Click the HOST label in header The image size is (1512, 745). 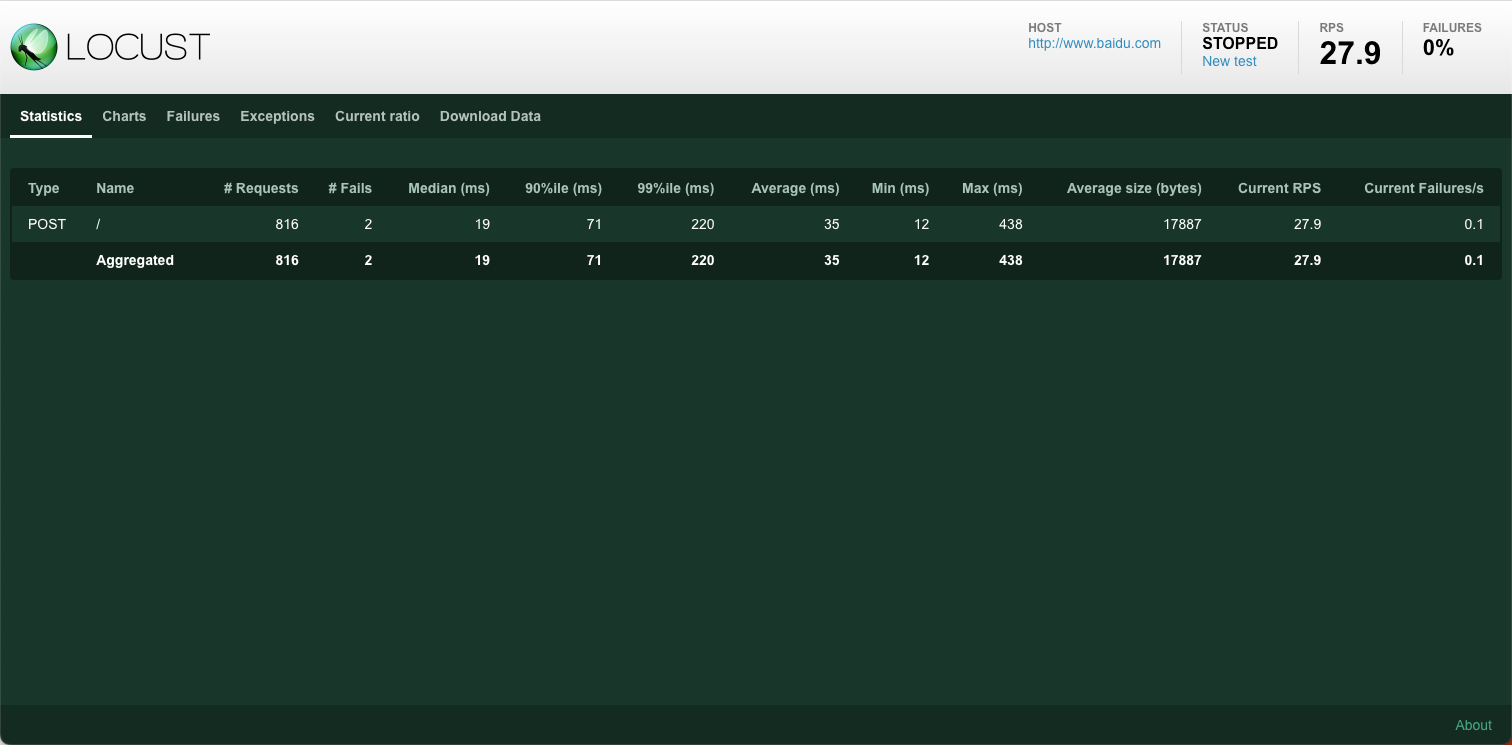coord(1045,28)
